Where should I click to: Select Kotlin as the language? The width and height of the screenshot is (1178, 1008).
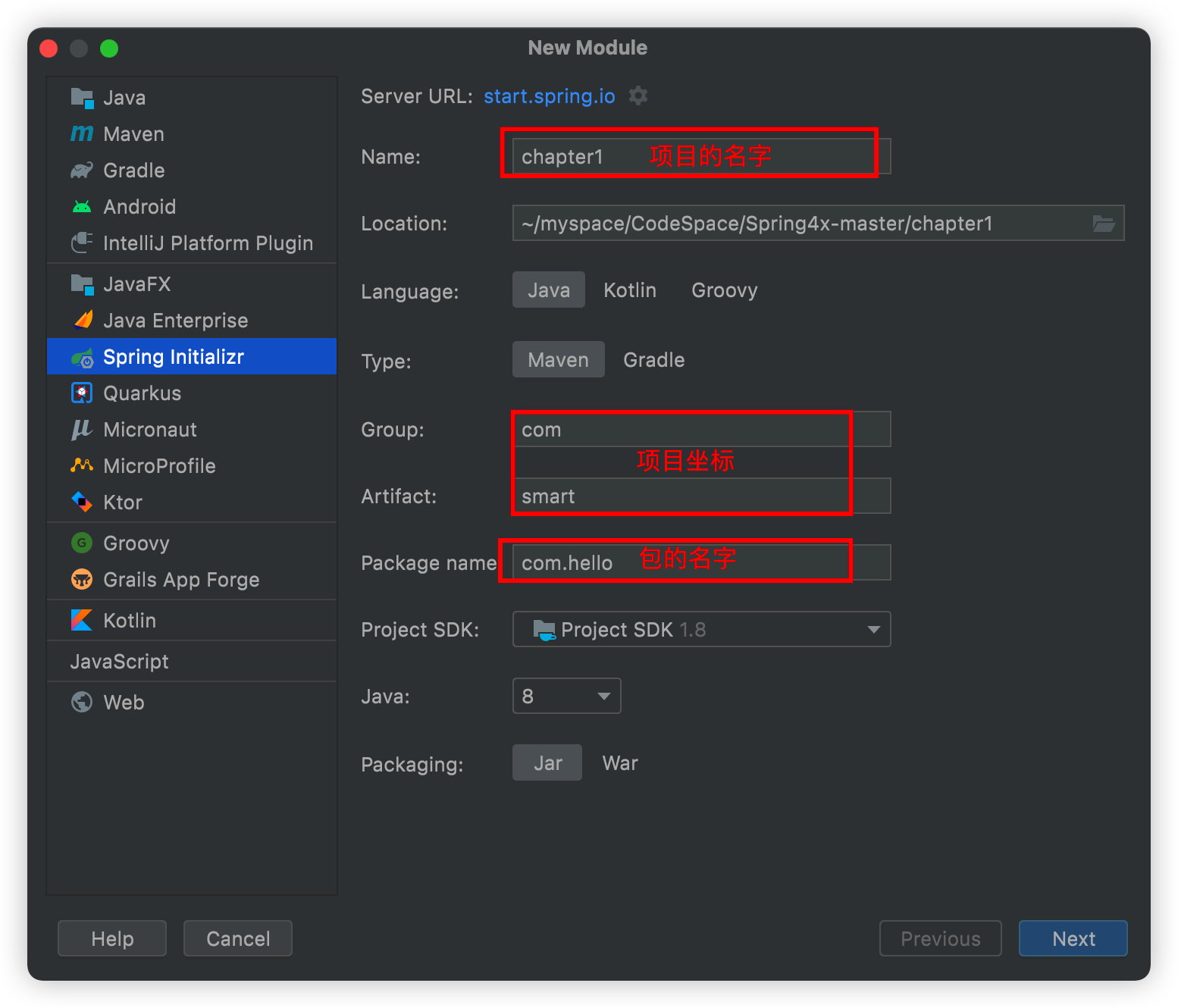630,290
